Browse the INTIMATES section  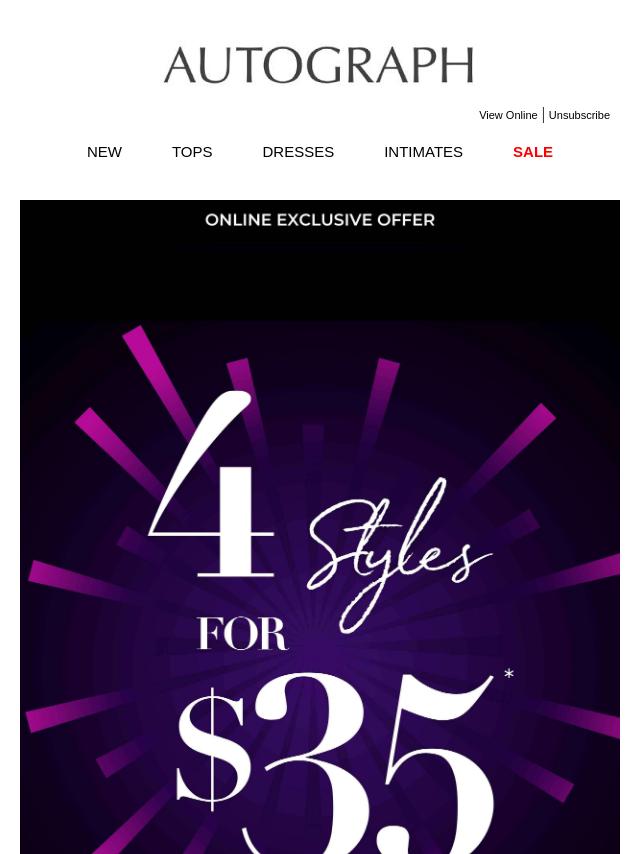tap(423, 152)
